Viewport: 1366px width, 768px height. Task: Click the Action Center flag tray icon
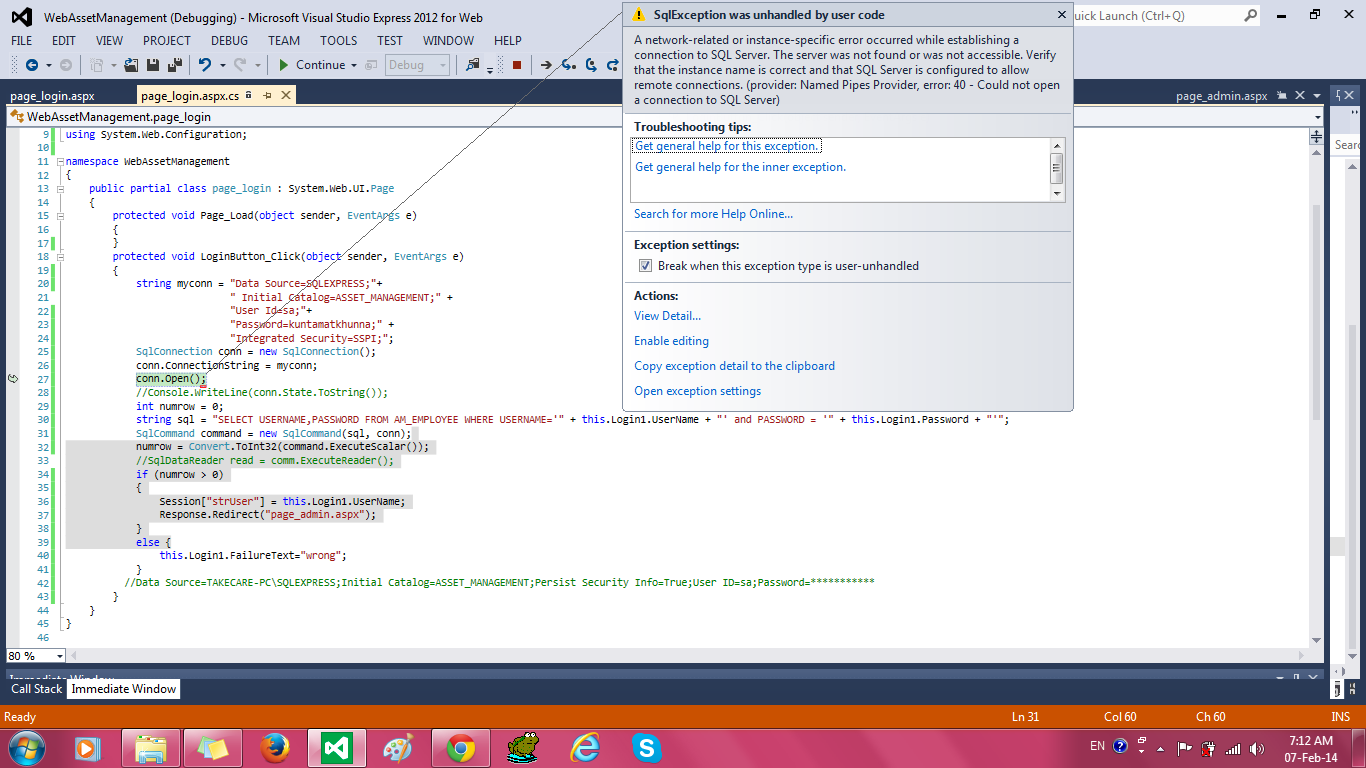tap(1184, 748)
